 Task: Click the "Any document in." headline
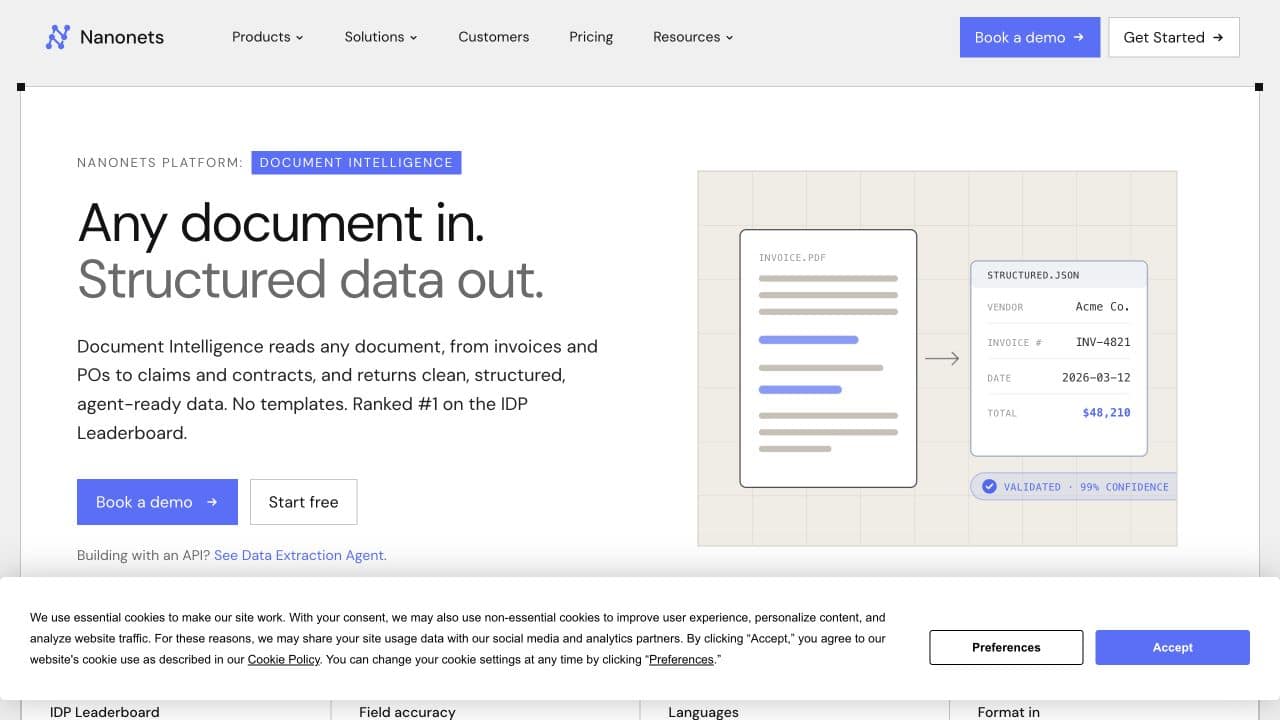tap(281, 222)
